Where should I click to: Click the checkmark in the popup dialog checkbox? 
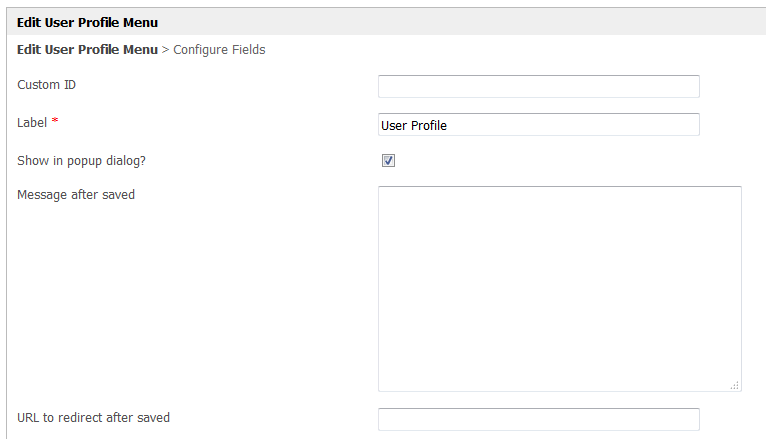click(388, 160)
